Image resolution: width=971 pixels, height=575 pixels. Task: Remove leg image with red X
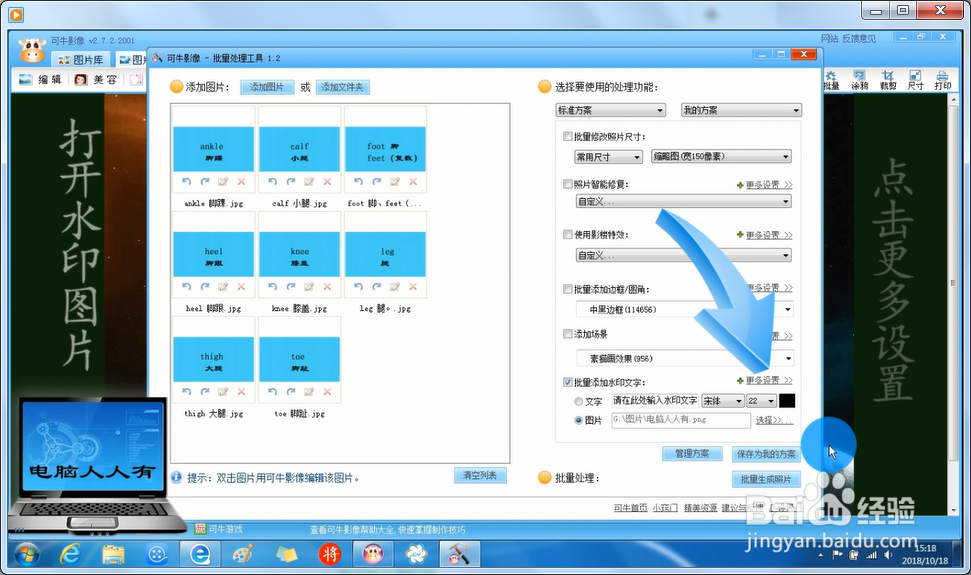coord(413,287)
